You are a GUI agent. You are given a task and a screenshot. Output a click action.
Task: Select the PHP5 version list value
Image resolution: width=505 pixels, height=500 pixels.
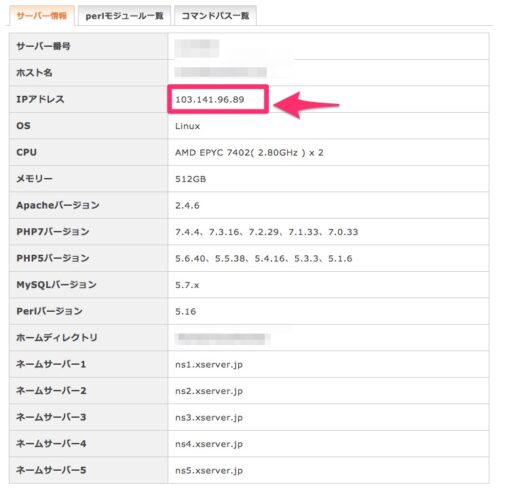tap(264, 258)
